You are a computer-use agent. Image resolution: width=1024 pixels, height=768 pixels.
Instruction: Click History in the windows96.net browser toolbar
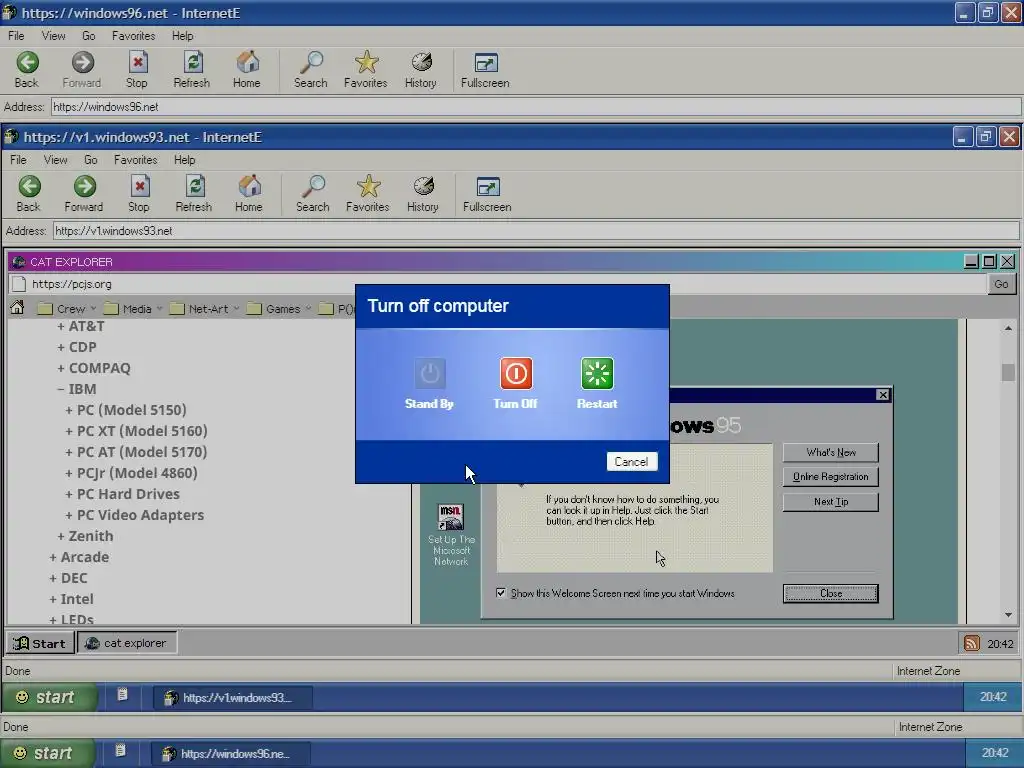[421, 69]
